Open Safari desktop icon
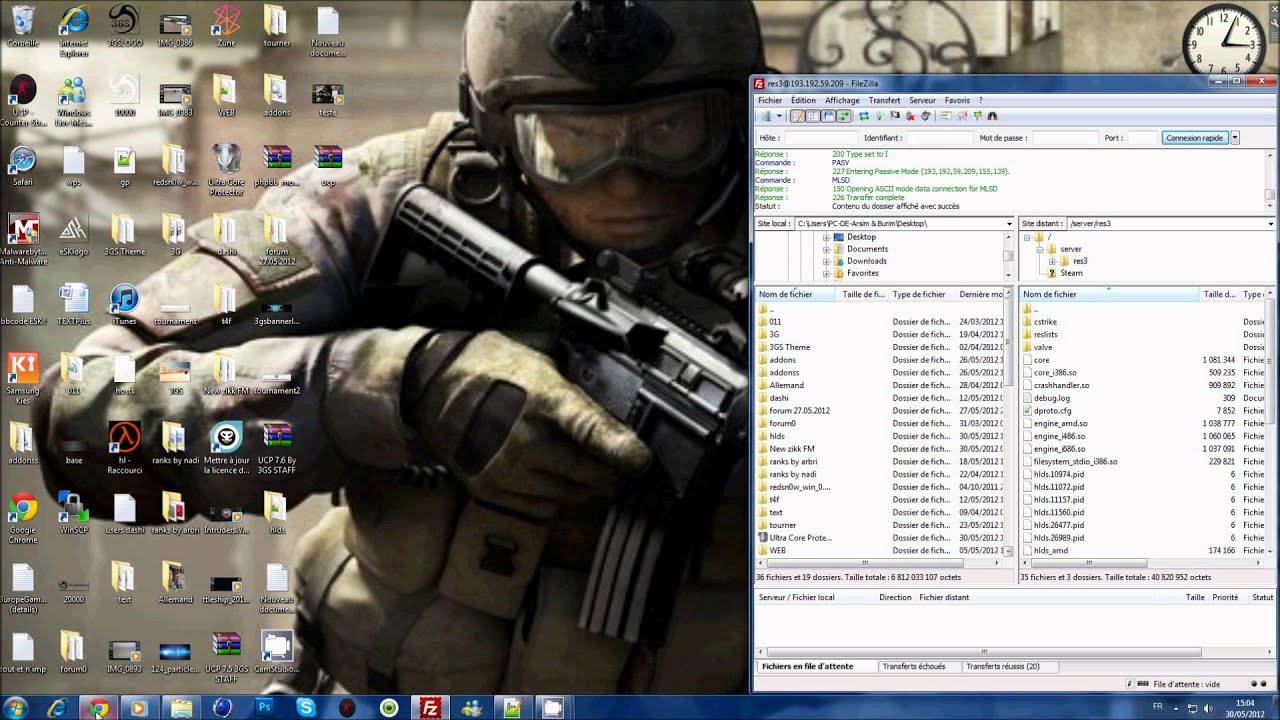This screenshot has height=720, width=1280. point(22,166)
